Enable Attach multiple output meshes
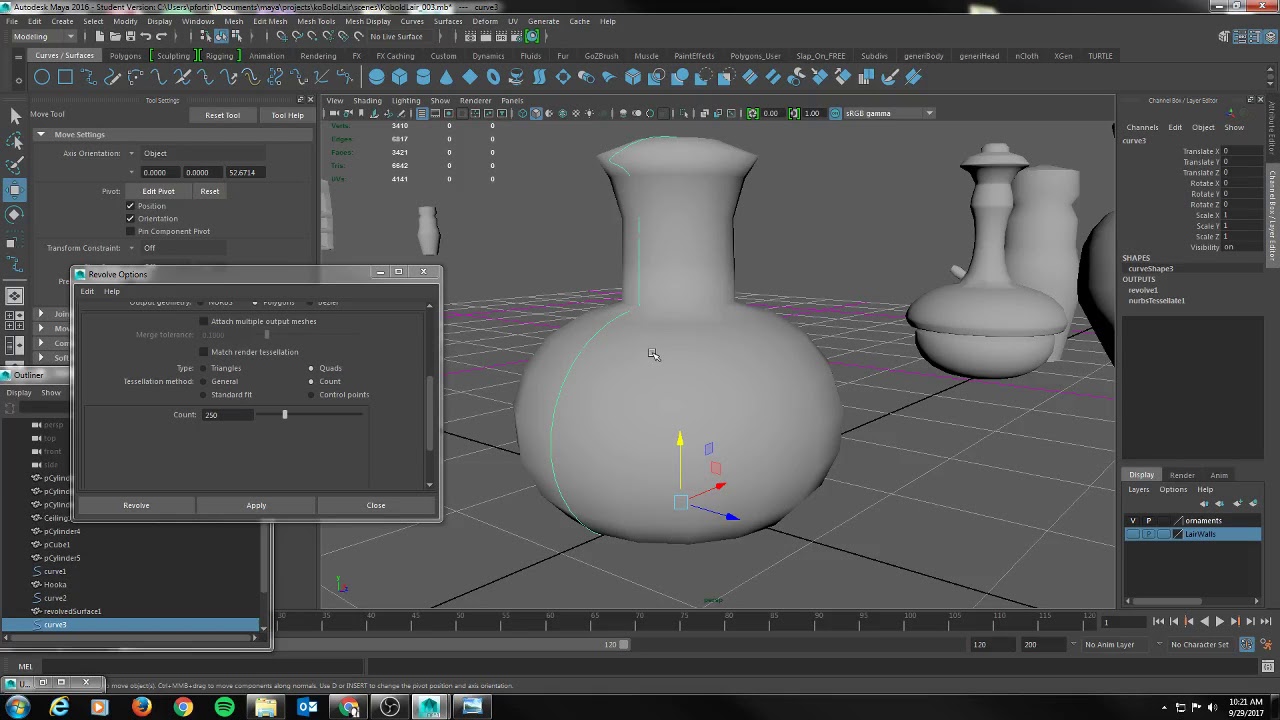Image resolution: width=1280 pixels, height=720 pixels. [204, 321]
